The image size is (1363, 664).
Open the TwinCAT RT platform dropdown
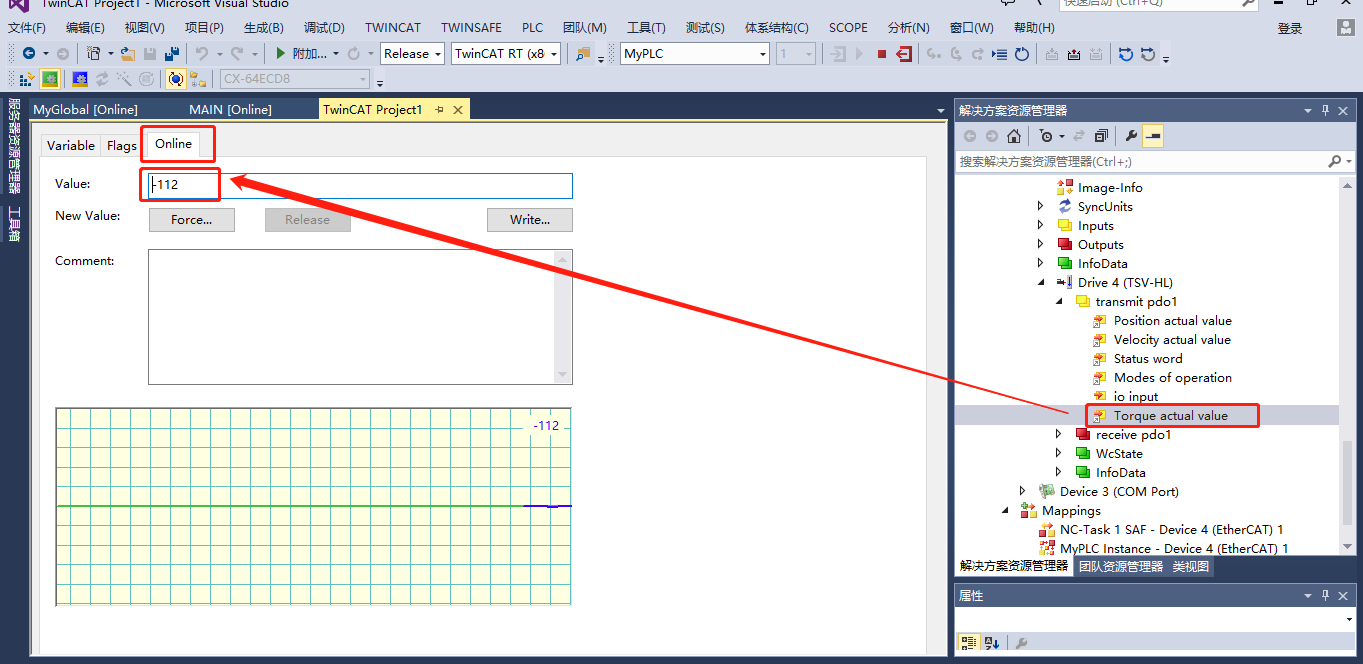click(x=506, y=54)
